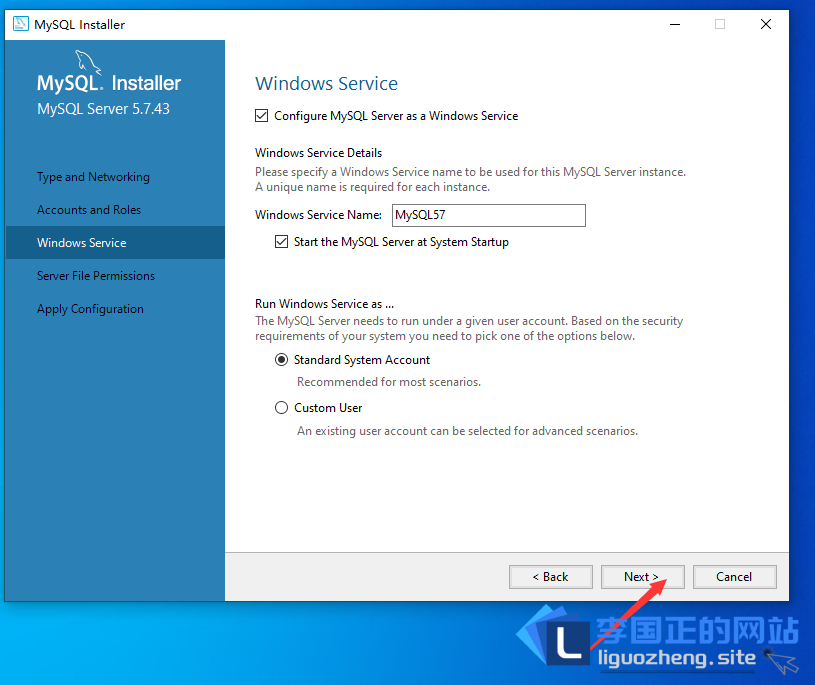
Task: Minimize the MySQL Installer window
Action: pyautogui.click(x=675, y=24)
